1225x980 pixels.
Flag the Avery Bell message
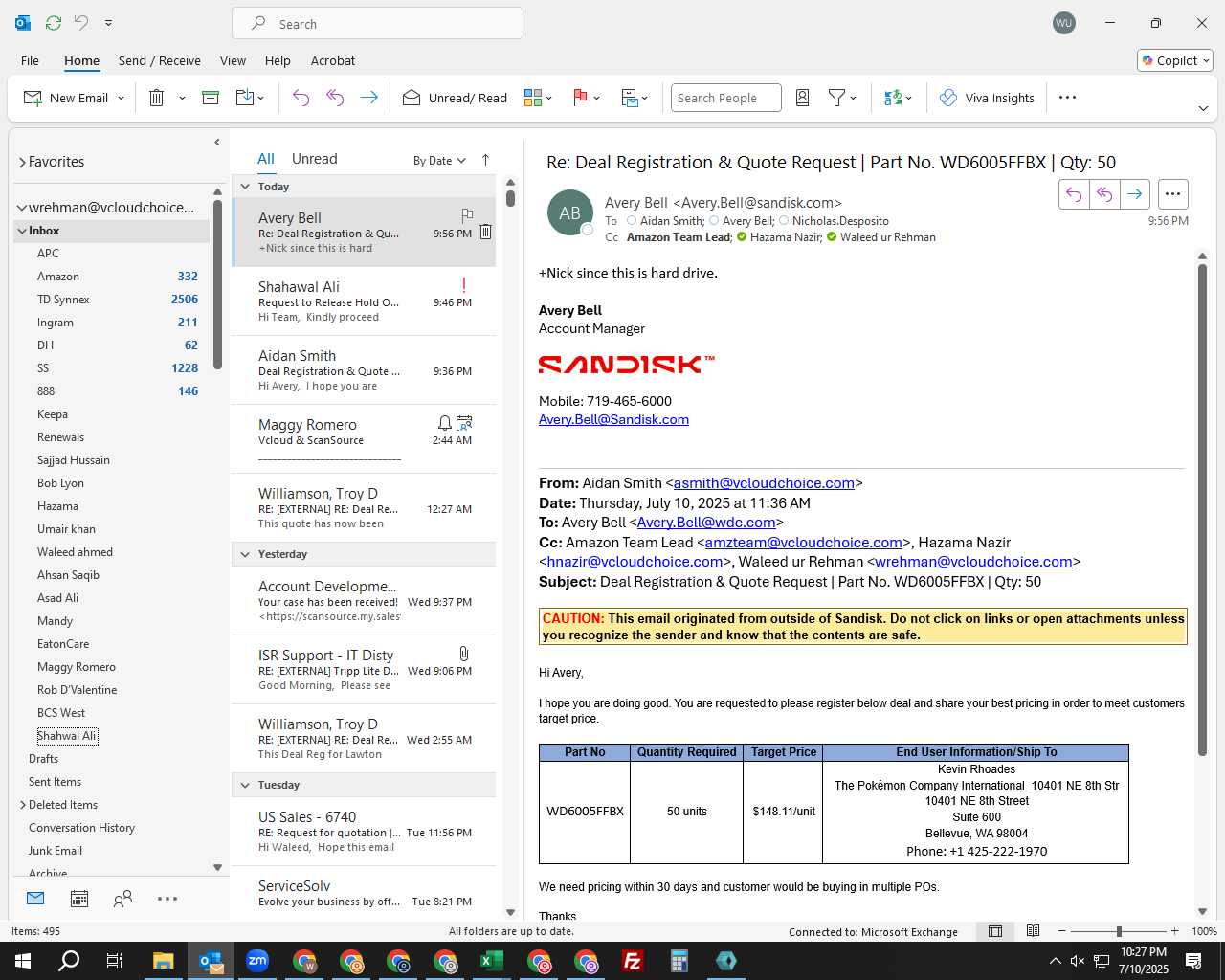point(467,215)
